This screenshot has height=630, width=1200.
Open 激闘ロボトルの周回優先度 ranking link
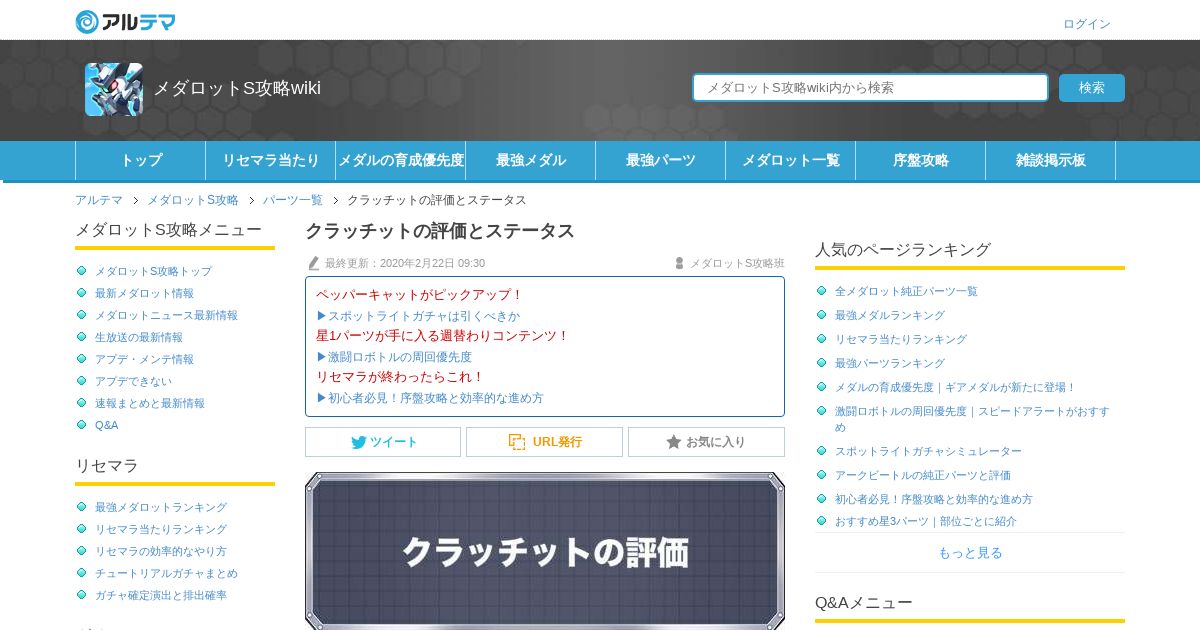point(972,419)
